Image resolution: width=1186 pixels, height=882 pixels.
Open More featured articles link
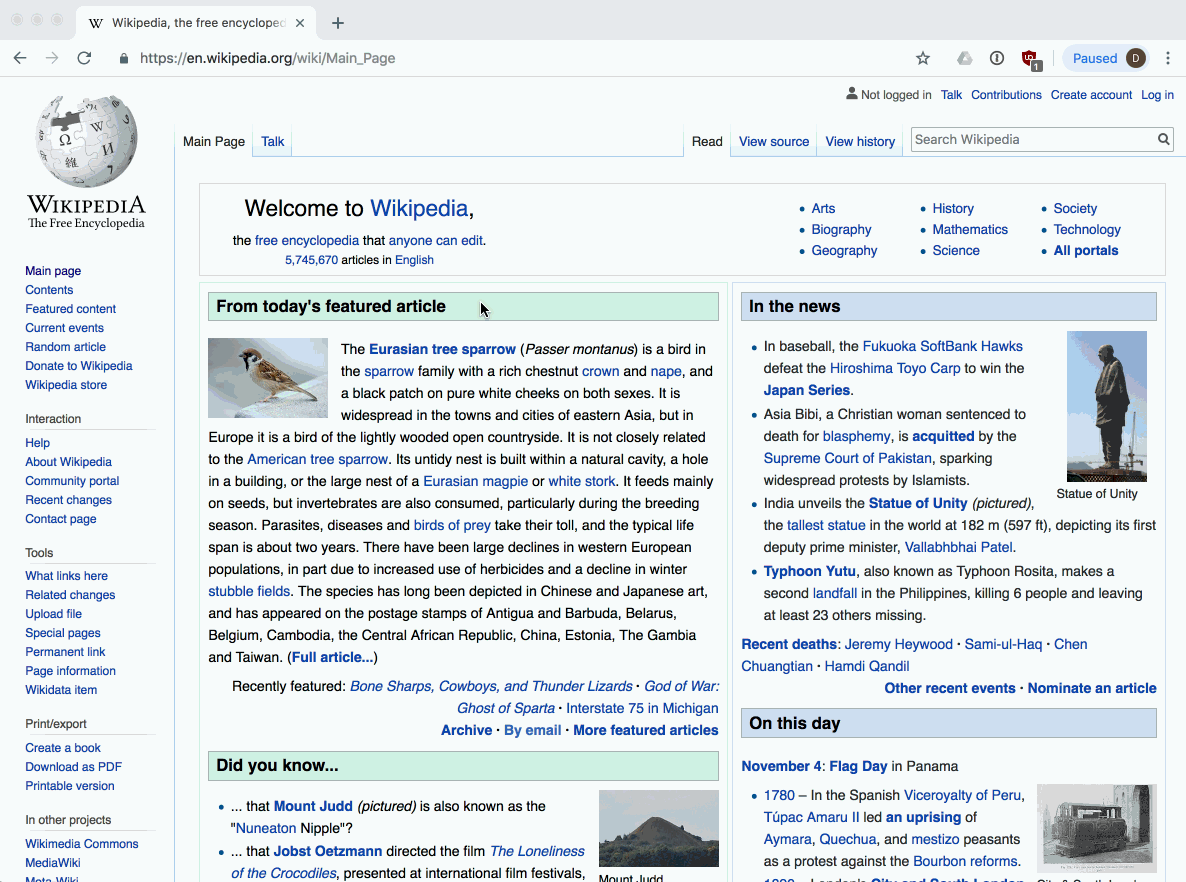[646, 730]
